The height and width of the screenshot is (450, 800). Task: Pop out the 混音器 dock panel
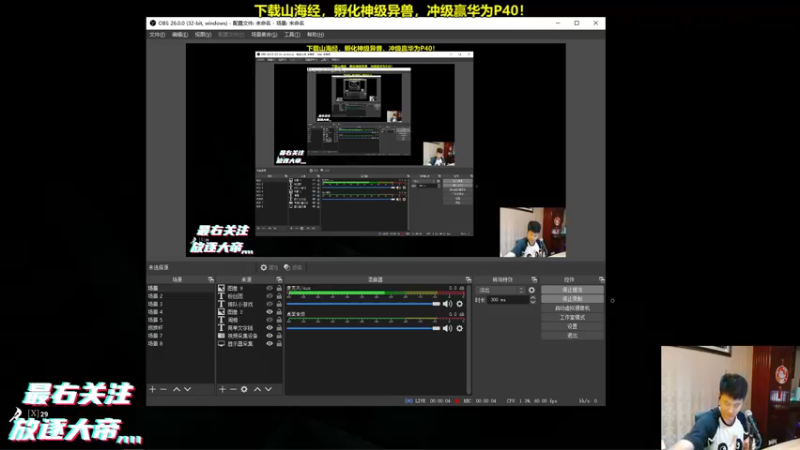click(468, 280)
